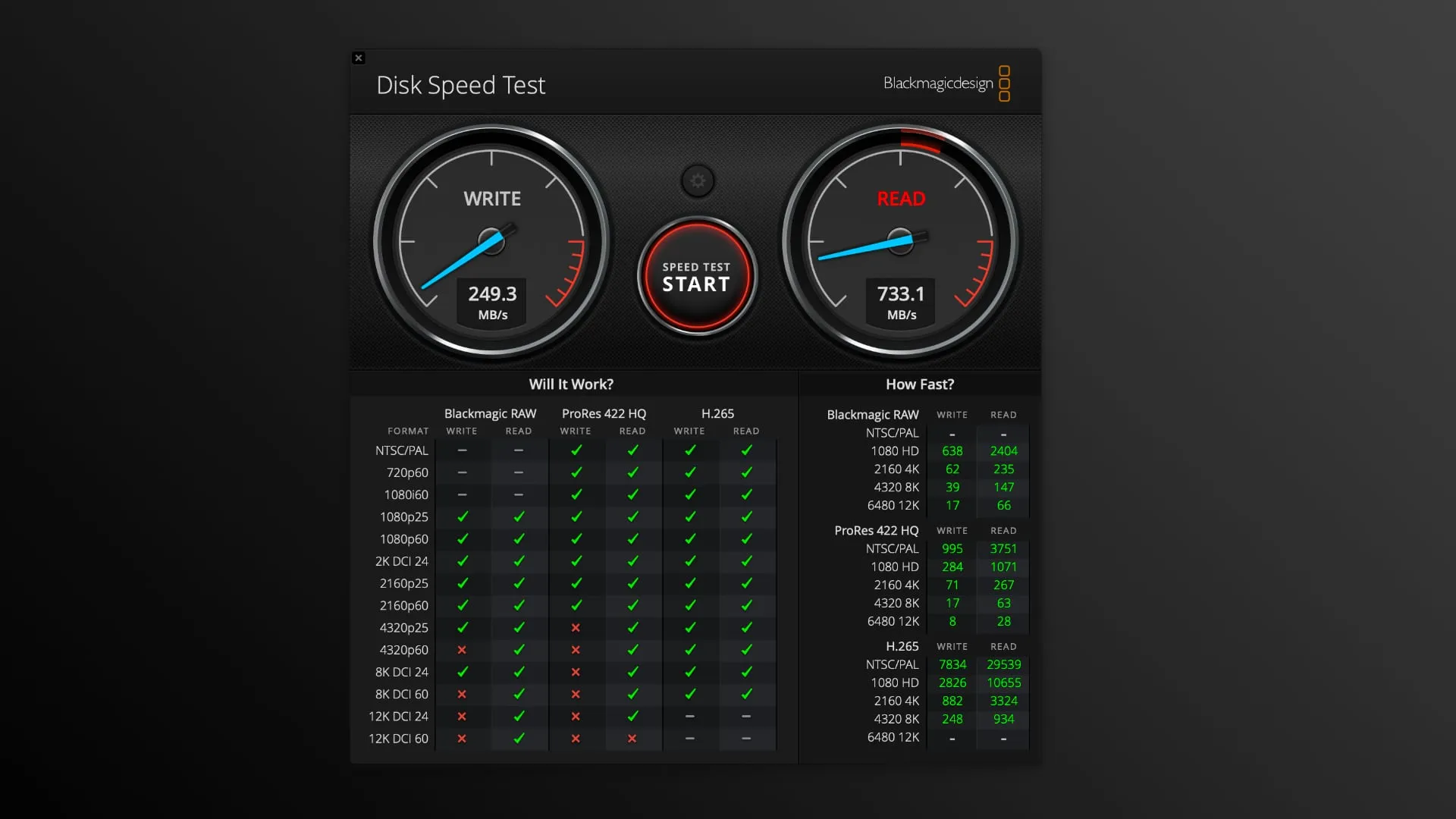The height and width of the screenshot is (819, 1456).
Task: Select the Will It Work section header
Action: pyautogui.click(x=572, y=384)
